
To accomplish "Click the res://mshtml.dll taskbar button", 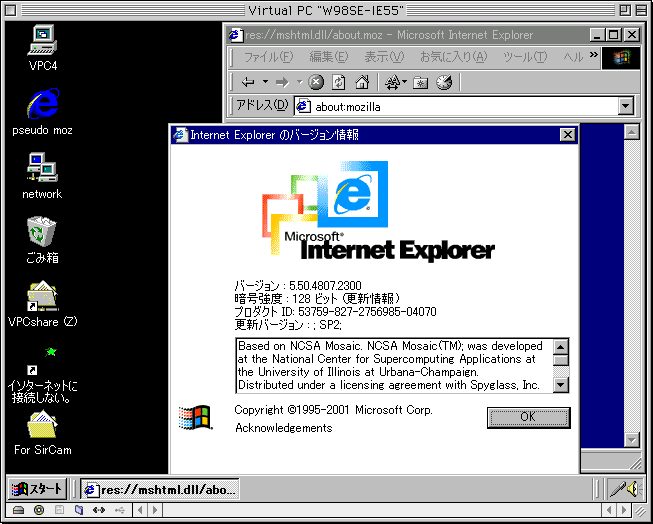I will [160, 489].
